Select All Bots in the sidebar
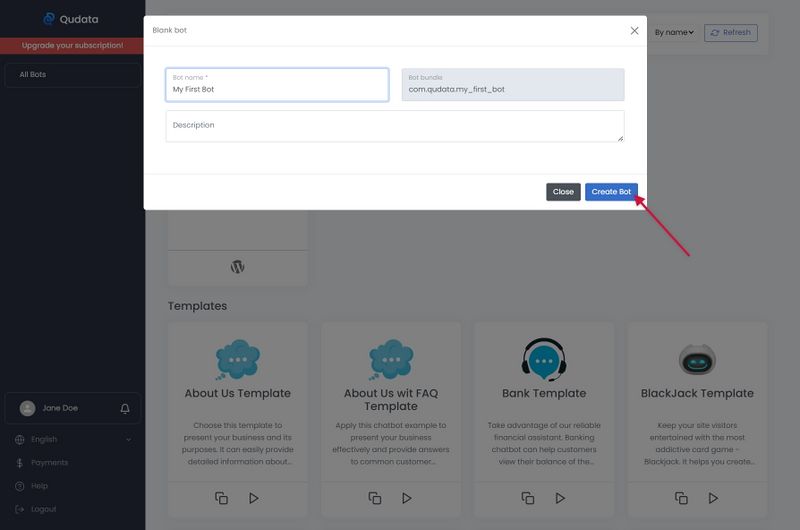 tap(72, 75)
